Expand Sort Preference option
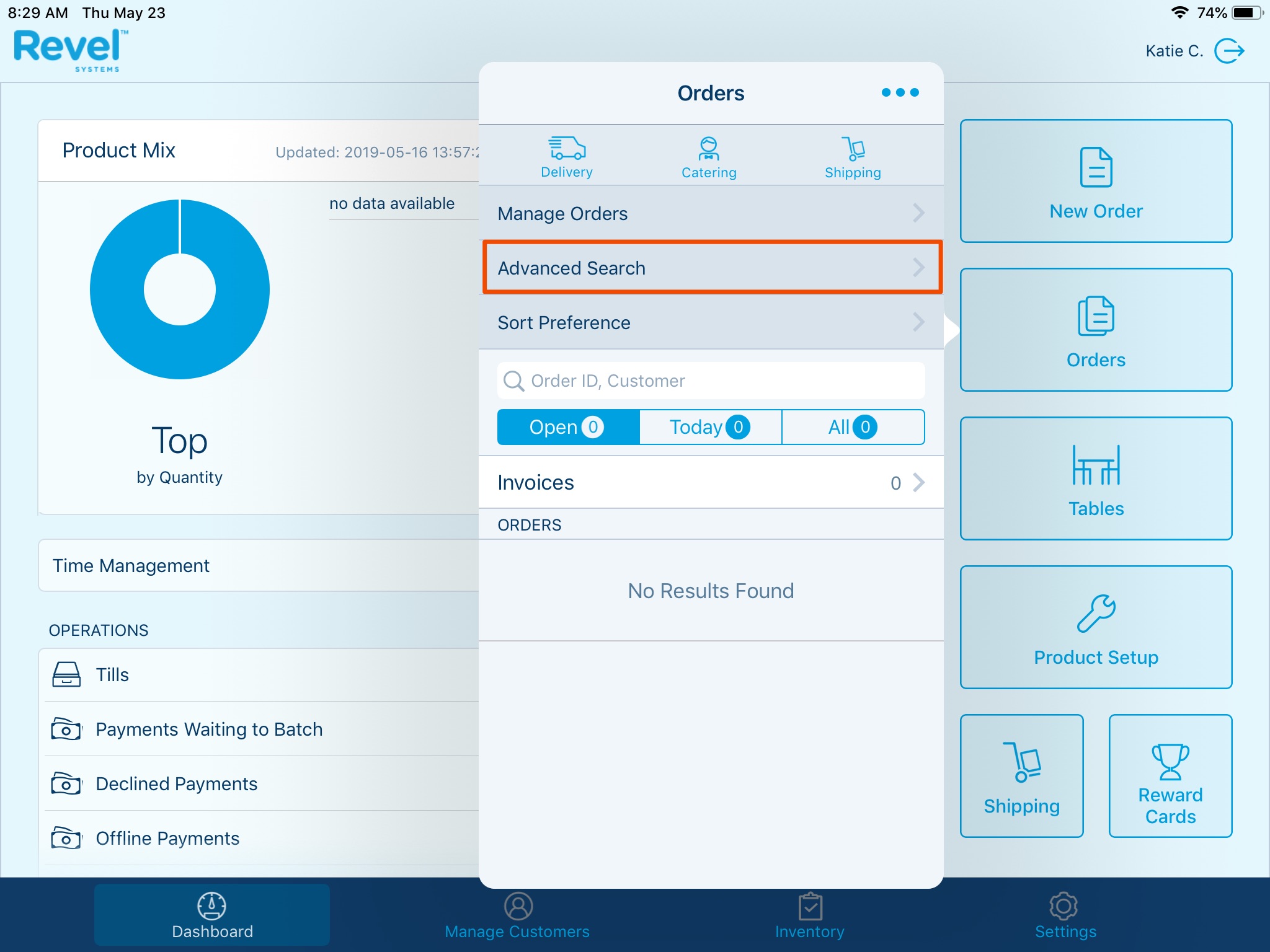Viewport: 1270px width, 952px height. point(711,322)
